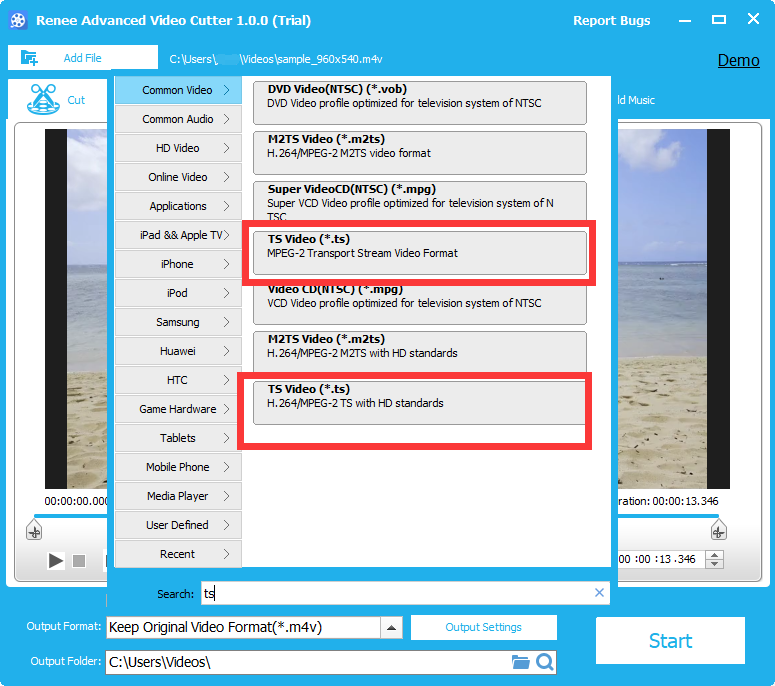The height and width of the screenshot is (686, 775).
Task: Click the left trim start marker
Action: (34, 531)
